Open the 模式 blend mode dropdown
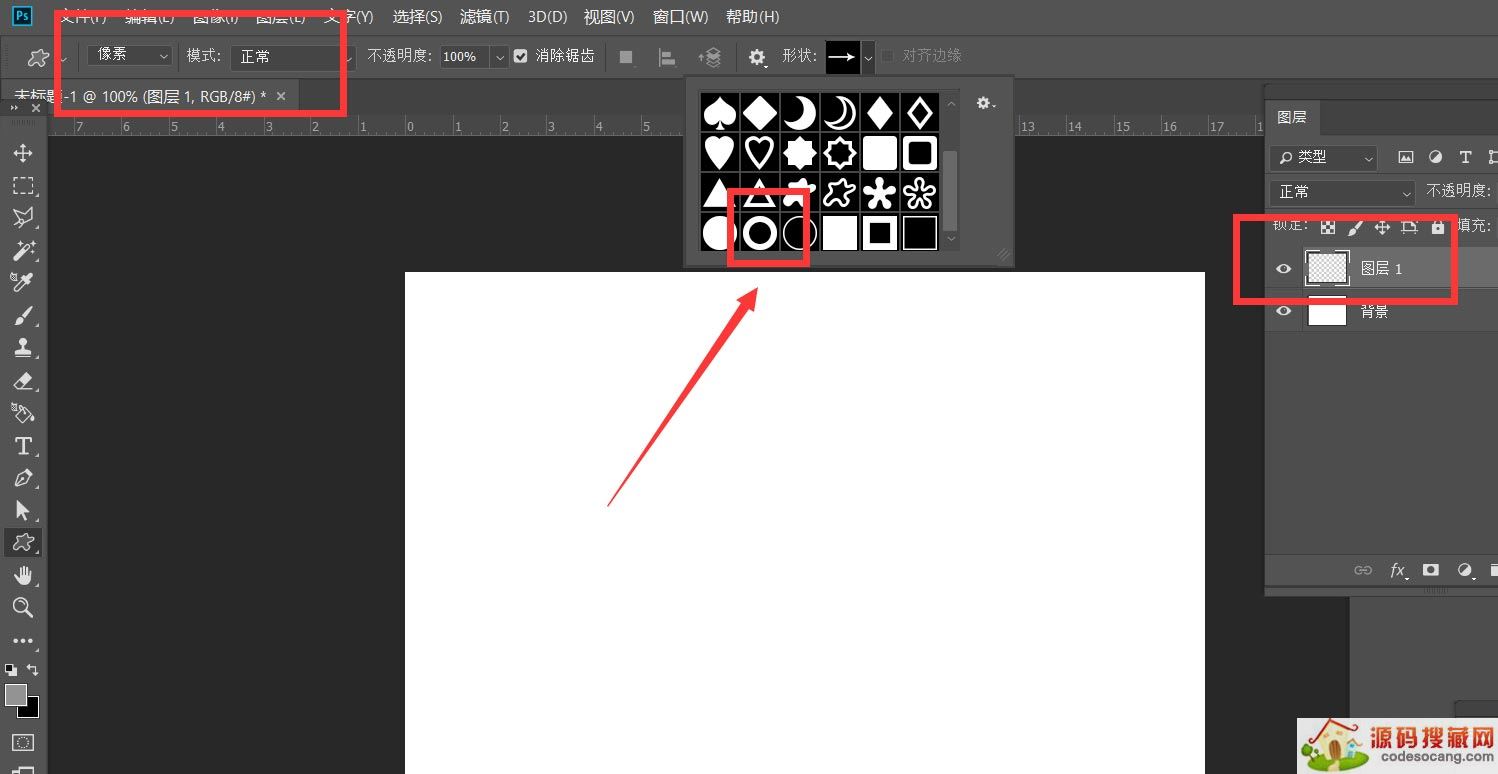This screenshot has height=774, width=1498. point(292,57)
